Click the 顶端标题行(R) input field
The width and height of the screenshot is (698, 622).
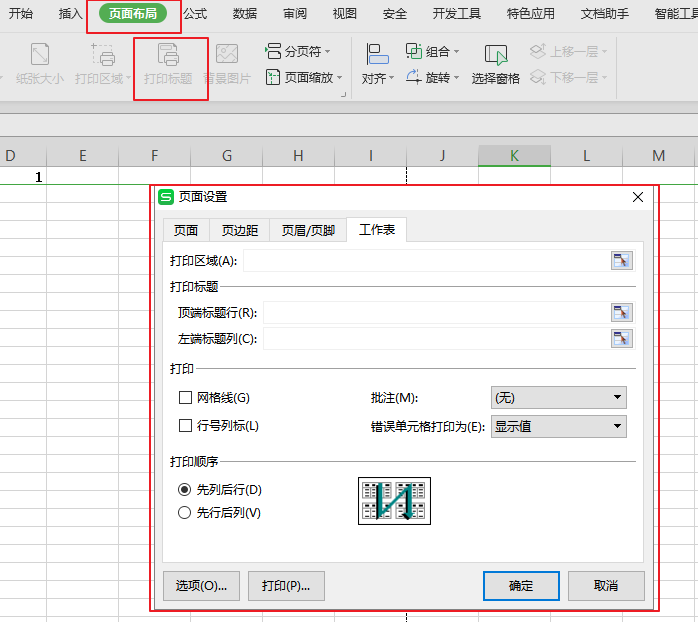(437, 313)
